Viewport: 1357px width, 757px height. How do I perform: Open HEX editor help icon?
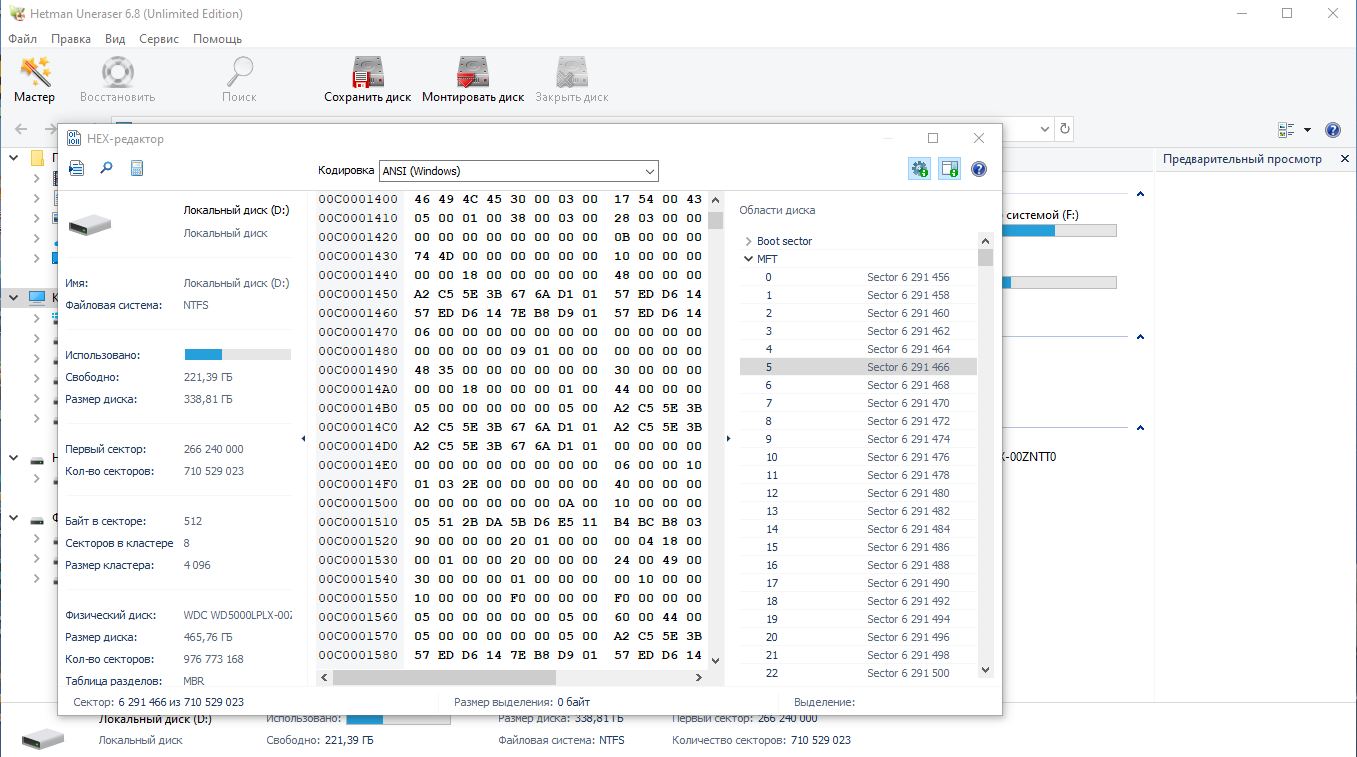tap(979, 169)
